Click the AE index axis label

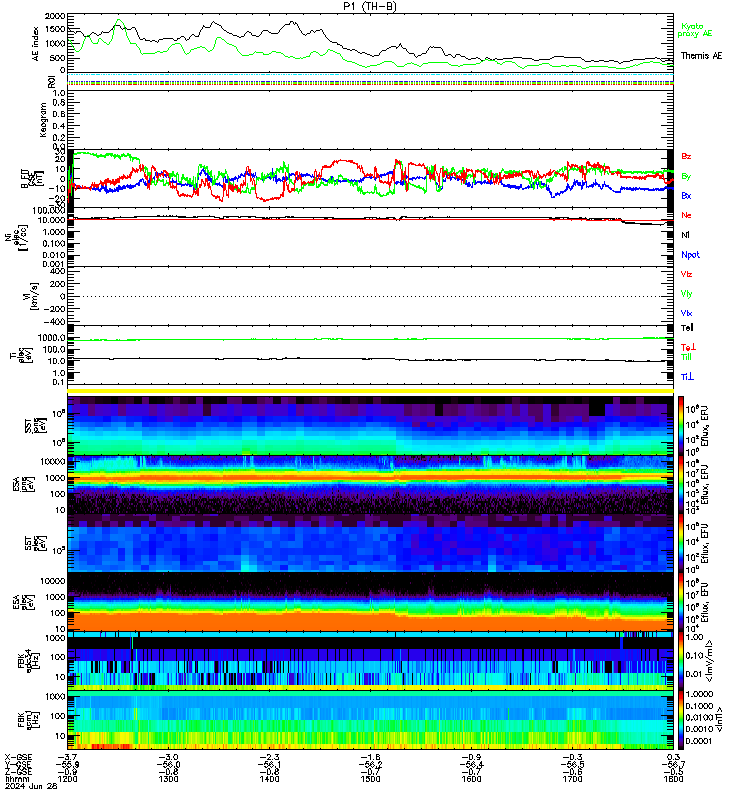click(x=36, y=44)
